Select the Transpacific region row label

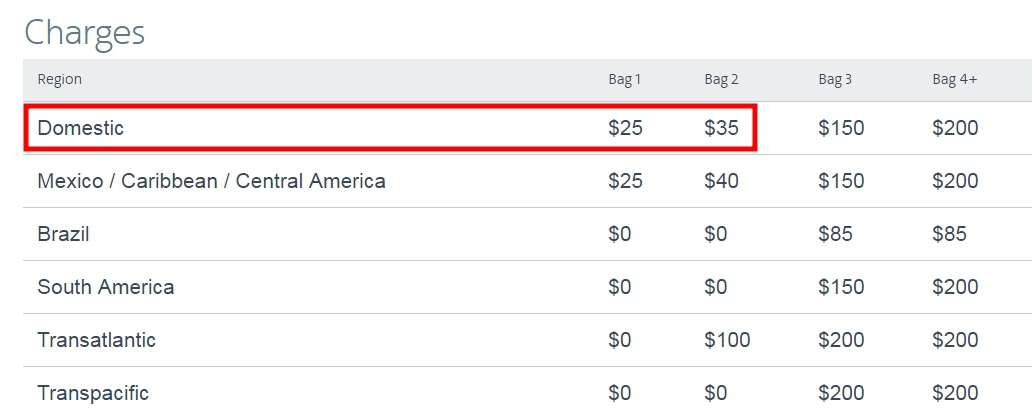click(x=93, y=393)
